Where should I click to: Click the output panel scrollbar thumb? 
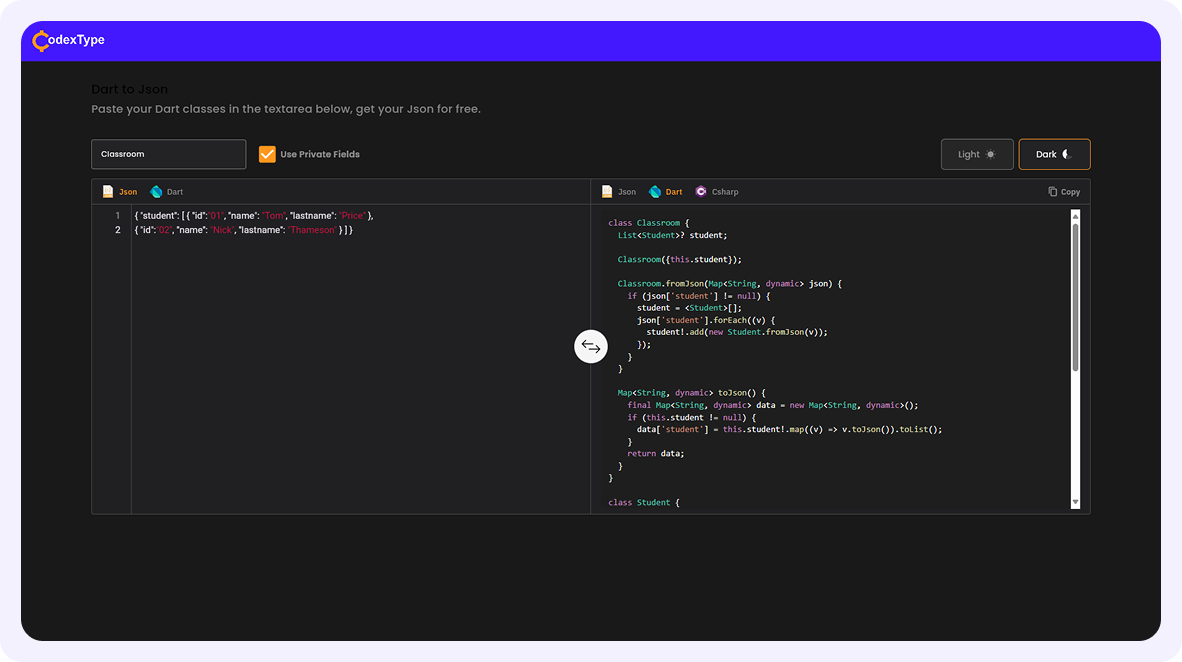1075,297
